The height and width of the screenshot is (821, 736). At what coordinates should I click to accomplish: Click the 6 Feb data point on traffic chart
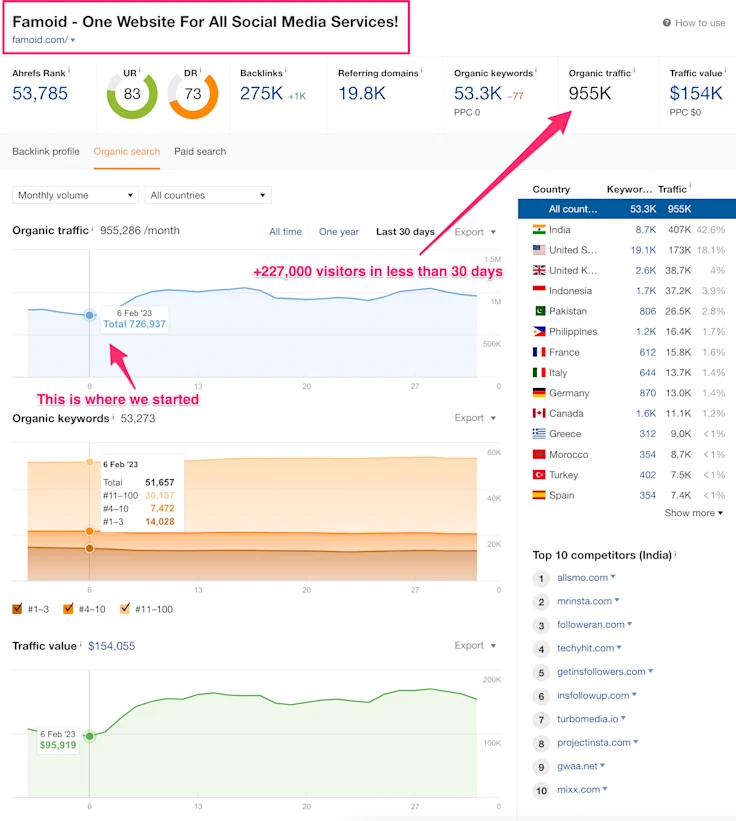tap(89, 315)
